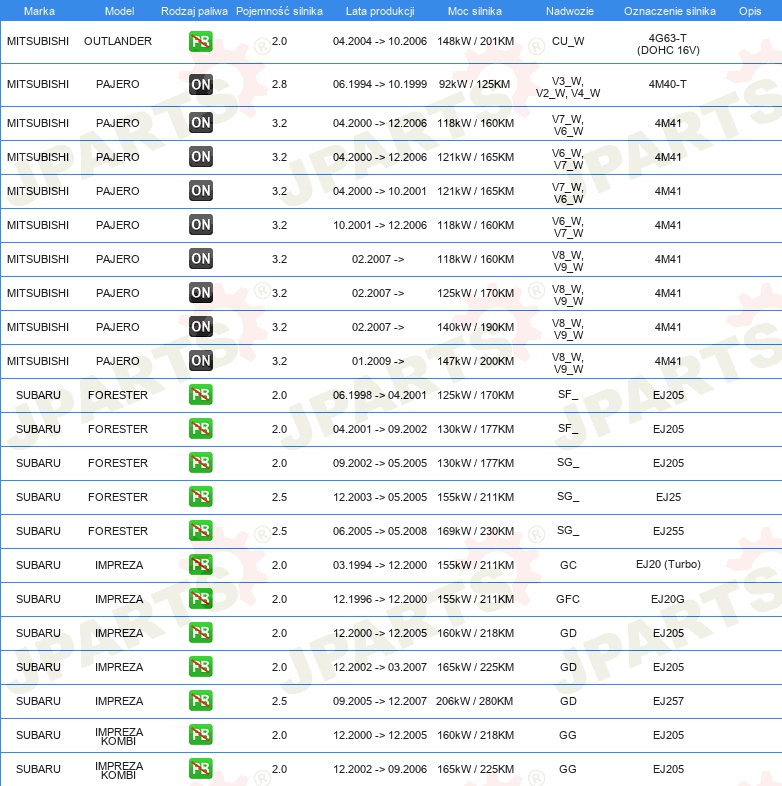Click diesel icon in PAJERO 04.2000 -> 10.2001 row
This screenshot has width=782, height=786.
pyautogui.click(x=201, y=191)
